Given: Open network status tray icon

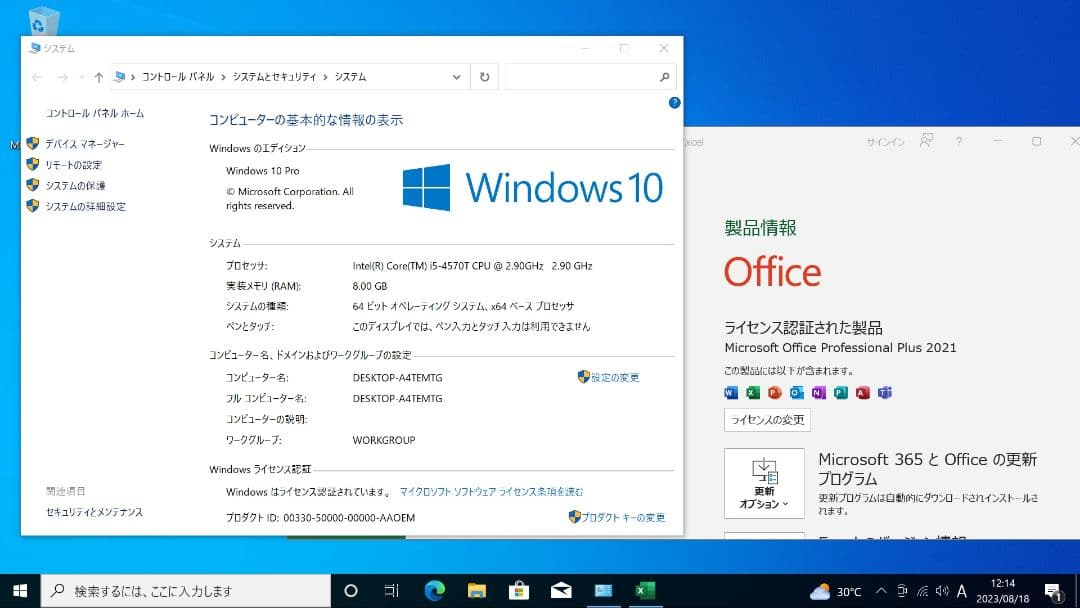Looking at the screenshot, I should 922,591.
